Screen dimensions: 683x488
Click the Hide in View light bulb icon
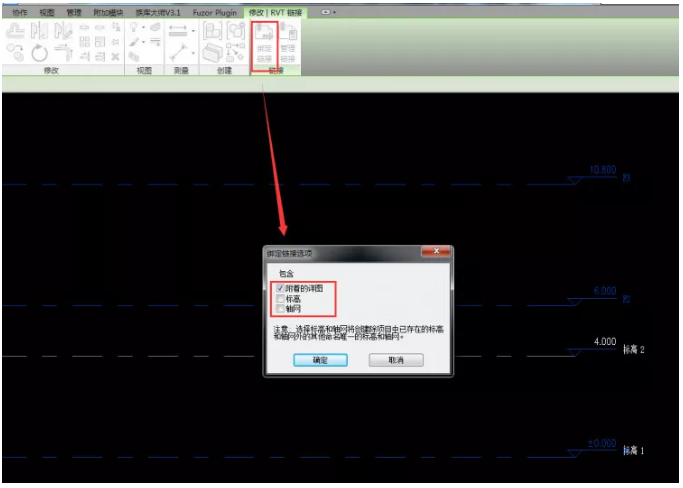(134, 27)
